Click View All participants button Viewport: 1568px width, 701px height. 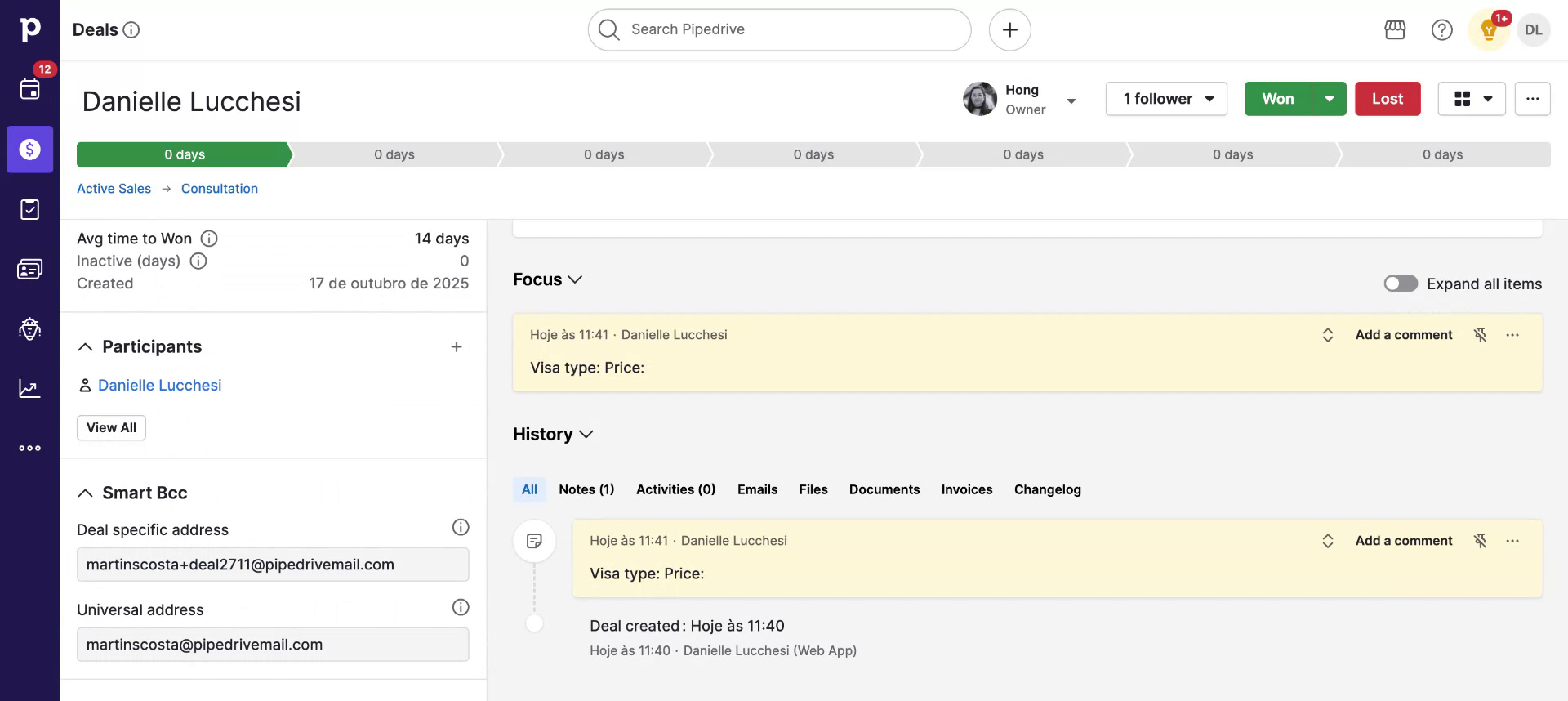click(x=111, y=427)
